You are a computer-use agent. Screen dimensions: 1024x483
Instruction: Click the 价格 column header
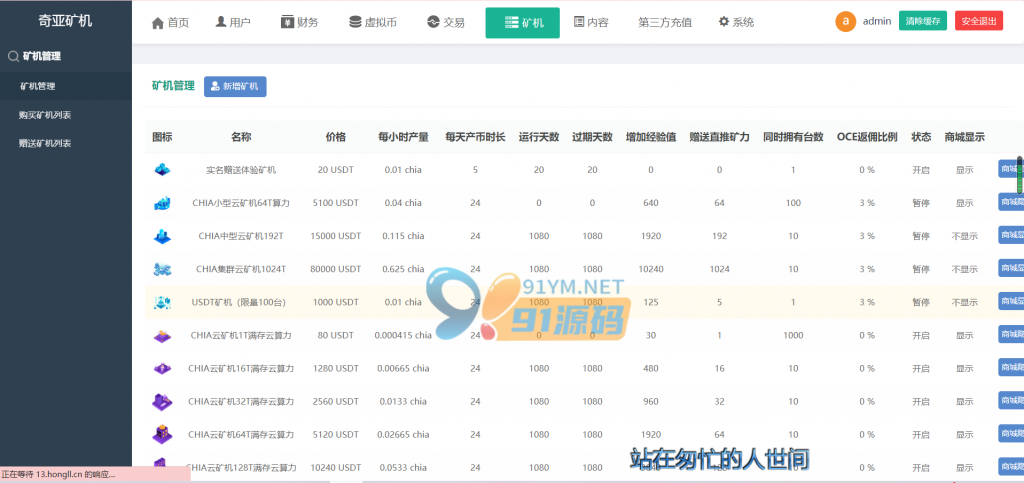click(336, 138)
